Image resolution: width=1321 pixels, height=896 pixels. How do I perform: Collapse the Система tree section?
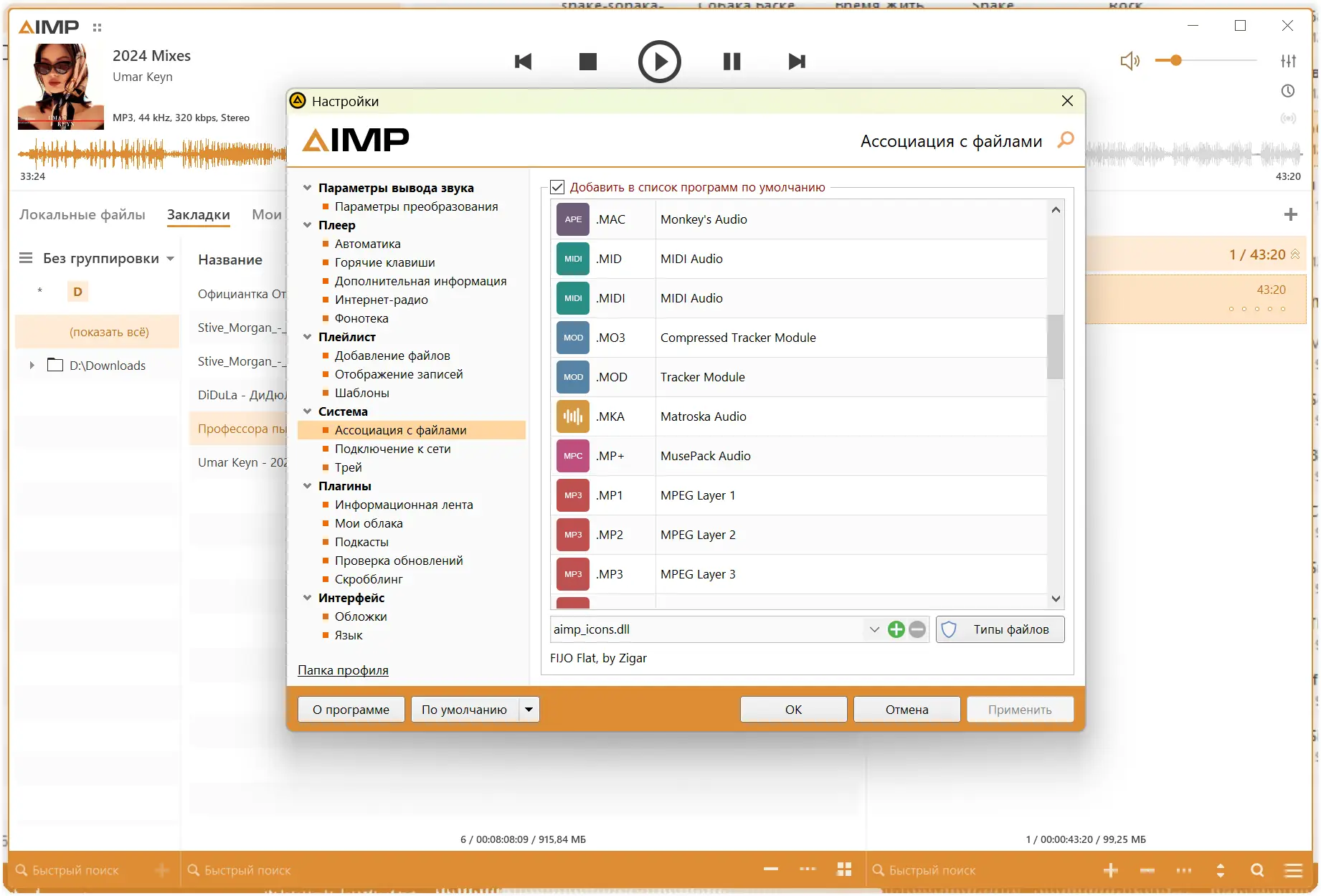point(307,411)
